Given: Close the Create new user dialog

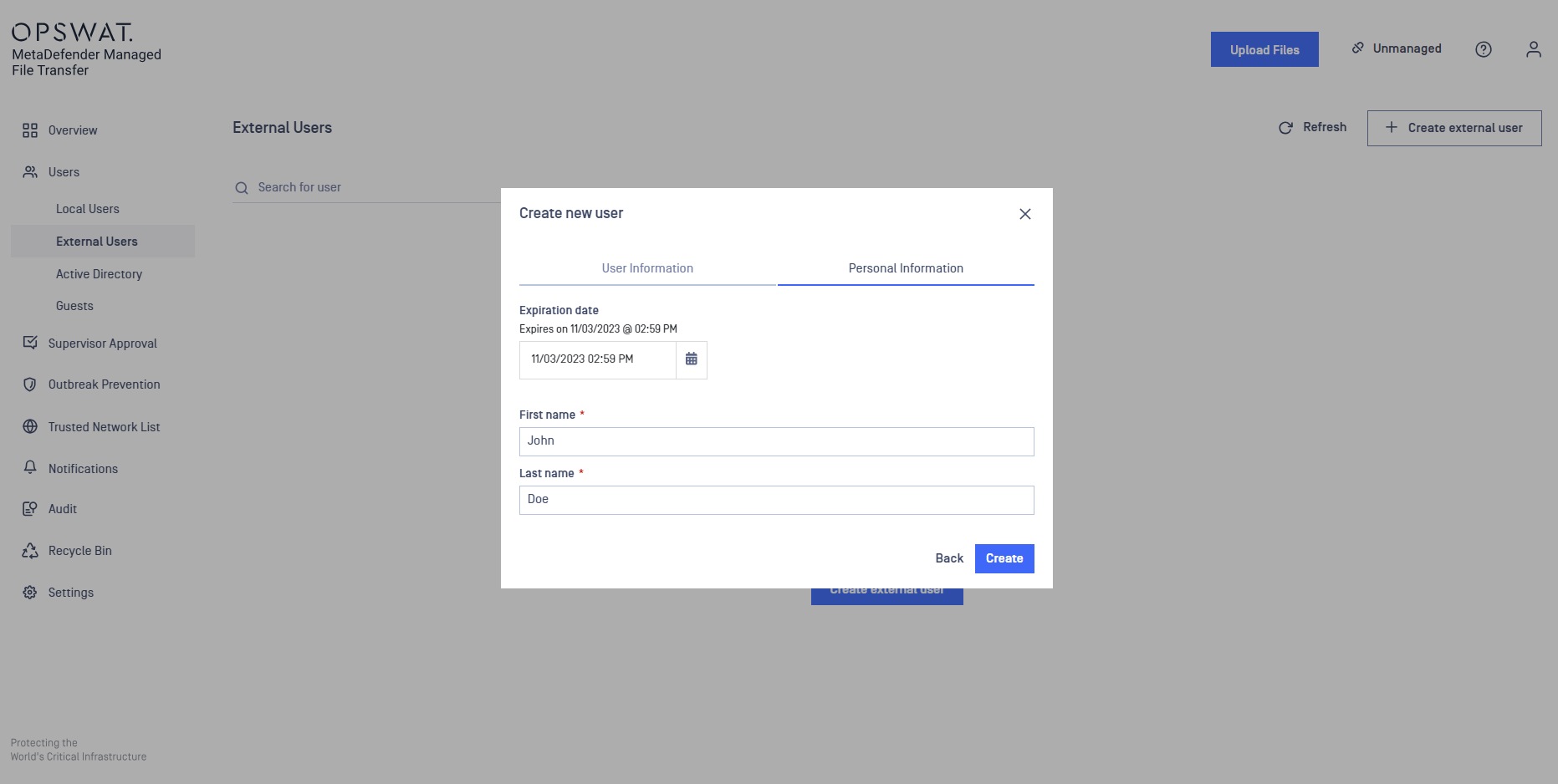Looking at the screenshot, I should [1025, 214].
